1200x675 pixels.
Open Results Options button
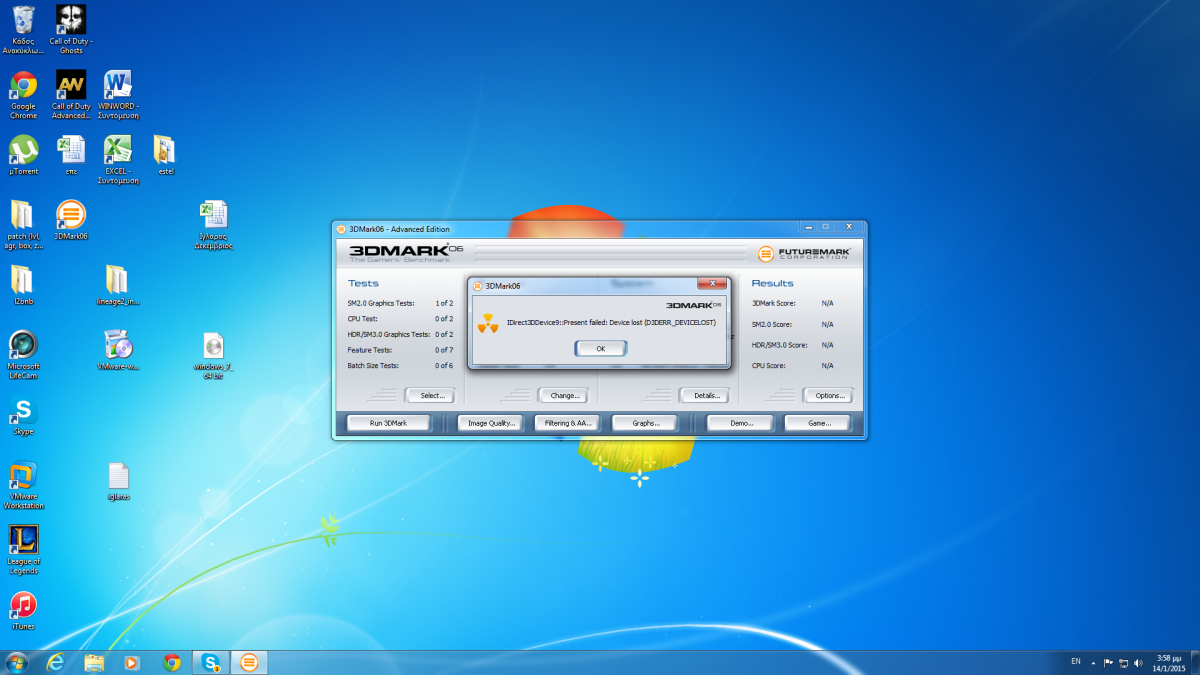click(x=828, y=395)
